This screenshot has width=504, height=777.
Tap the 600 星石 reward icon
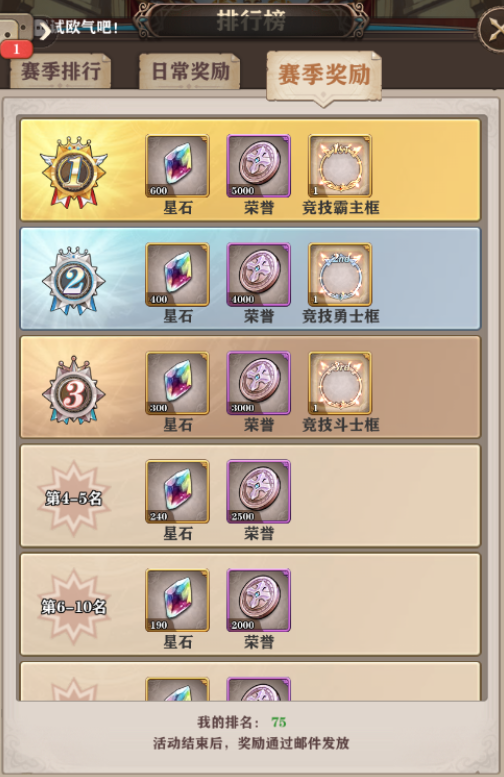[x=177, y=166]
